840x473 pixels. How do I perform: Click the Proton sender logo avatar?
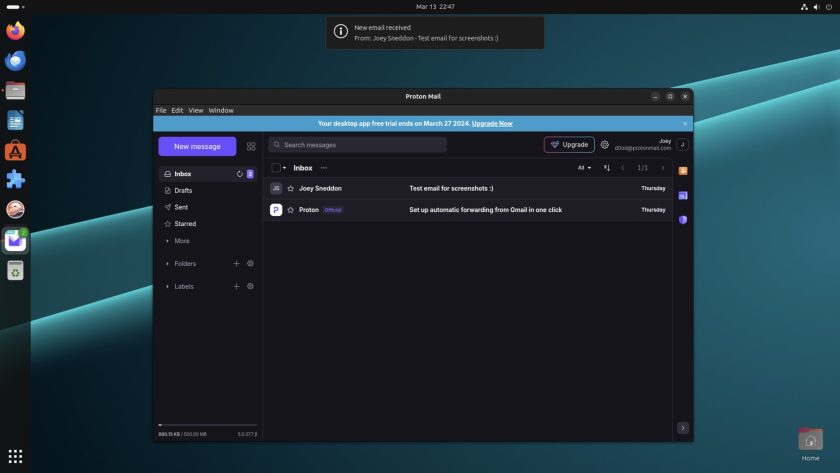click(x=276, y=210)
